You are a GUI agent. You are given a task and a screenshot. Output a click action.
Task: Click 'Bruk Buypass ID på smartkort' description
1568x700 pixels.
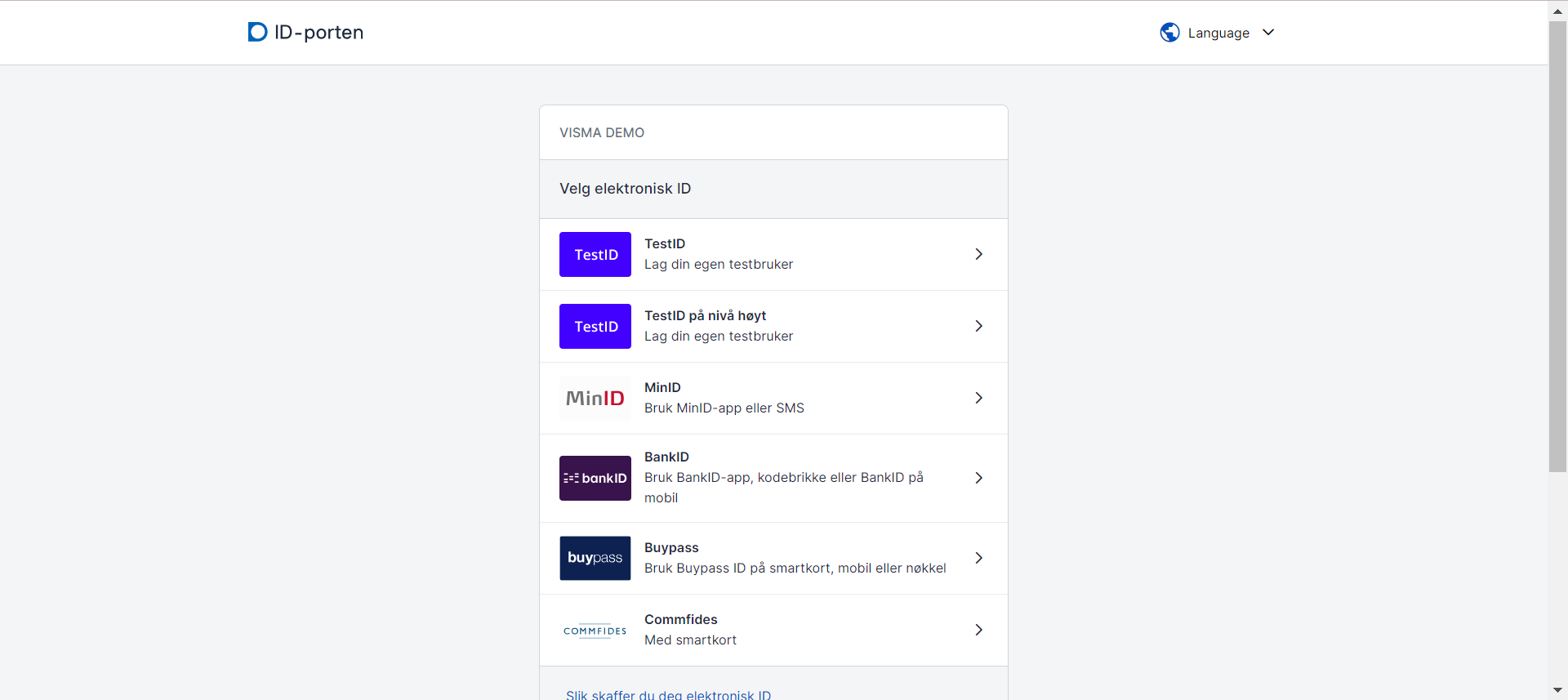(795, 568)
